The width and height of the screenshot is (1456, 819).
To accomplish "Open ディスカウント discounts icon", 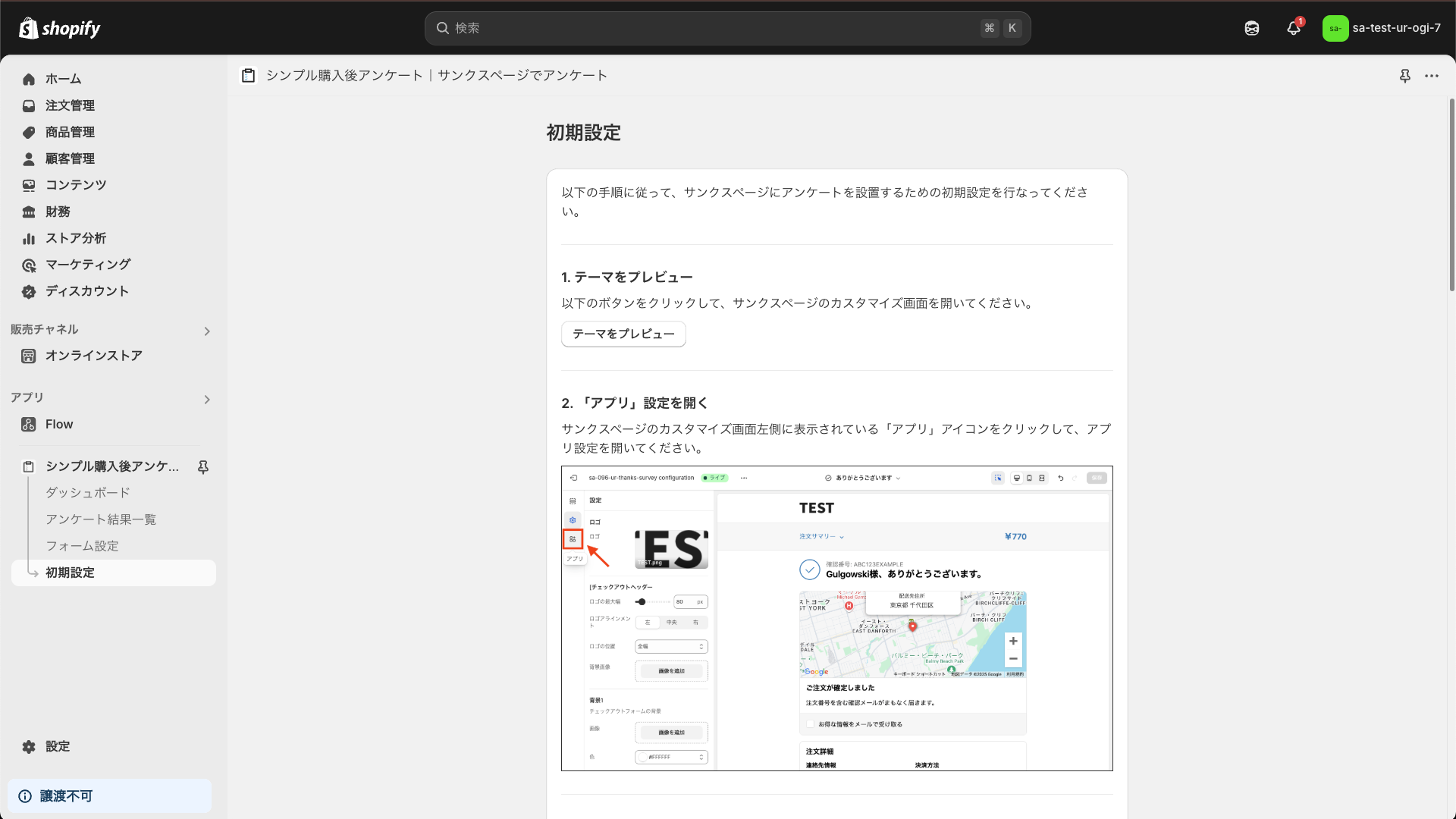I will pos(28,291).
